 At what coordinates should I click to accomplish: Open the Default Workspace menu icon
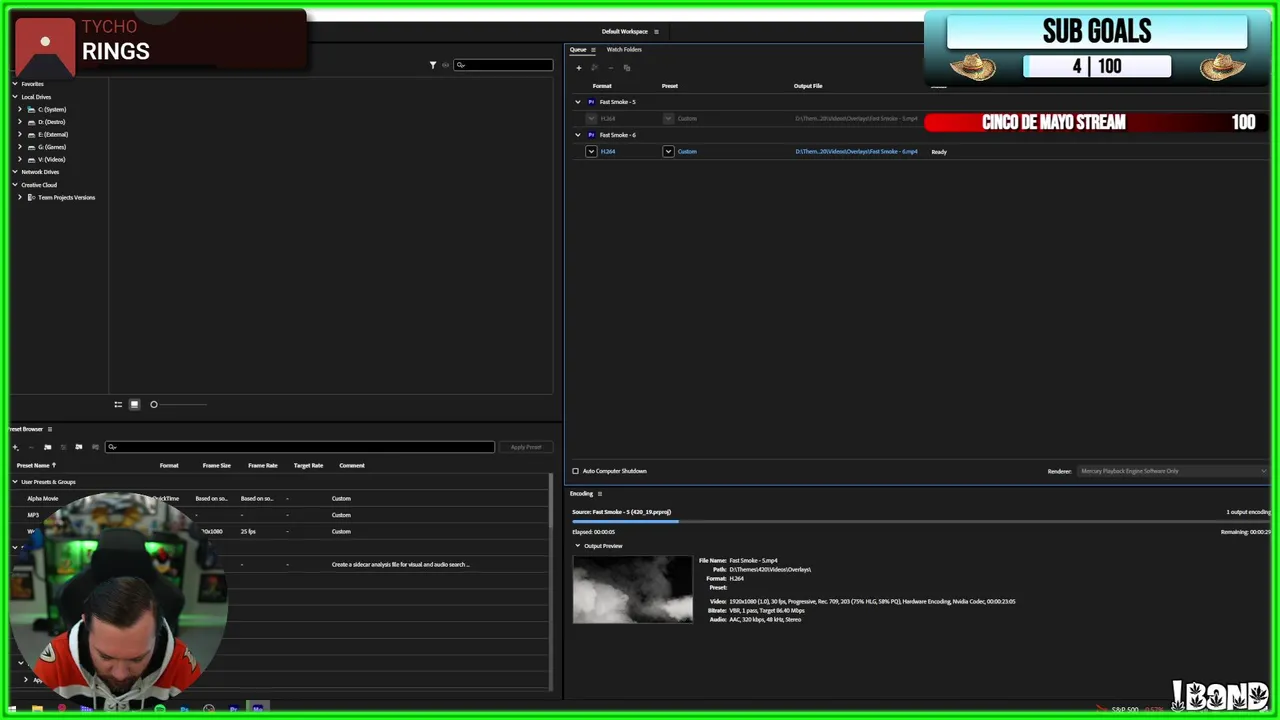pyautogui.click(x=656, y=32)
